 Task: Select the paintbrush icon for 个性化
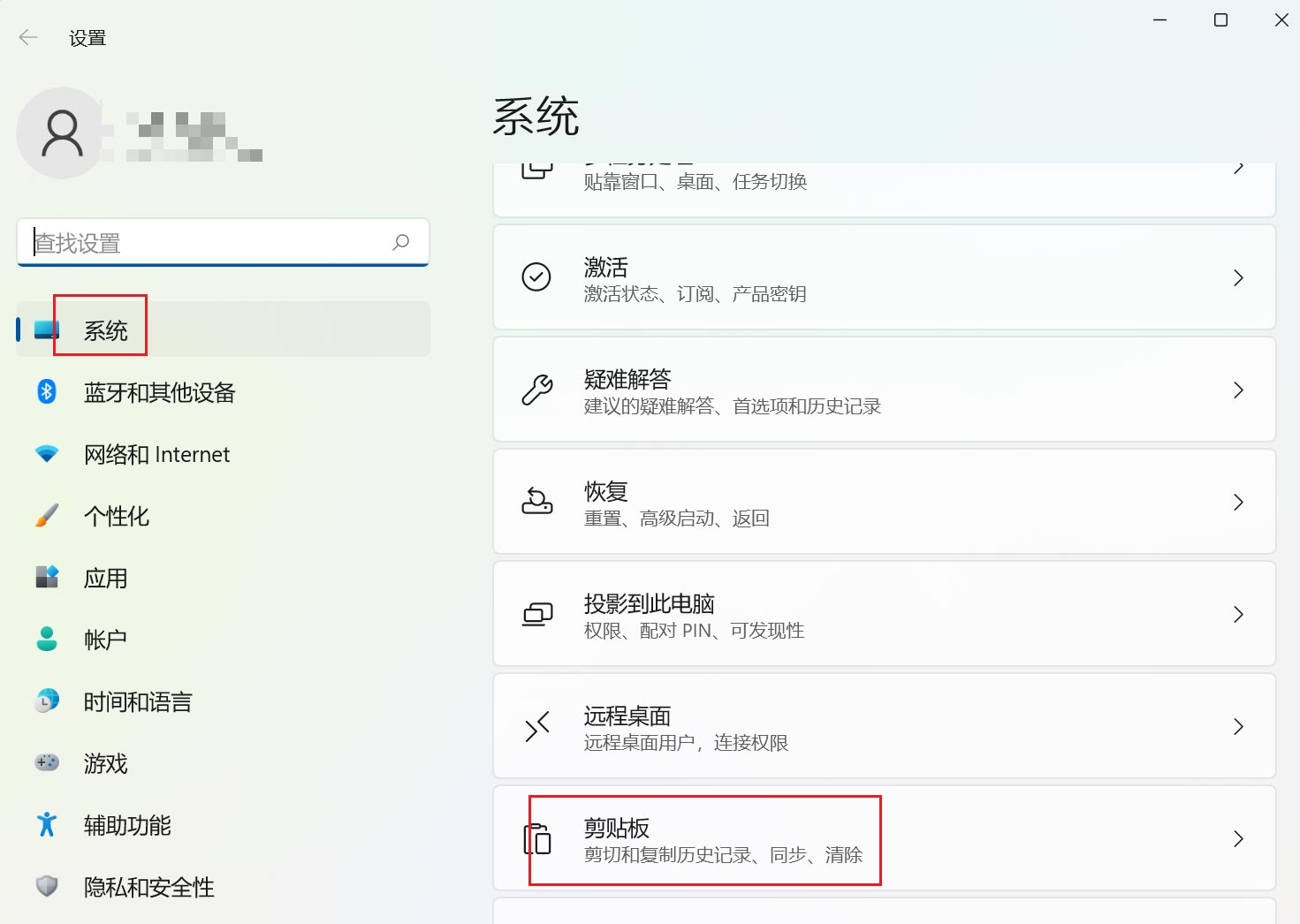[x=46, y=516]
